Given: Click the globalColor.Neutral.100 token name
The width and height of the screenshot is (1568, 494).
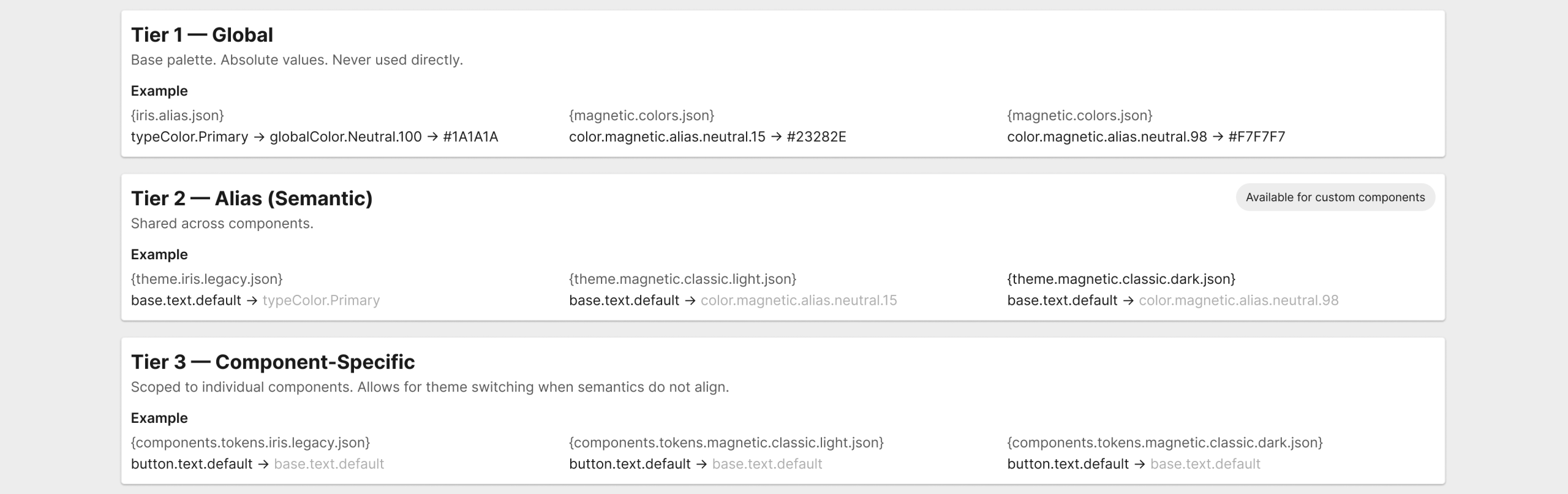Looking at the screenshot, I should pyautogui.click(x=345, y=137).
